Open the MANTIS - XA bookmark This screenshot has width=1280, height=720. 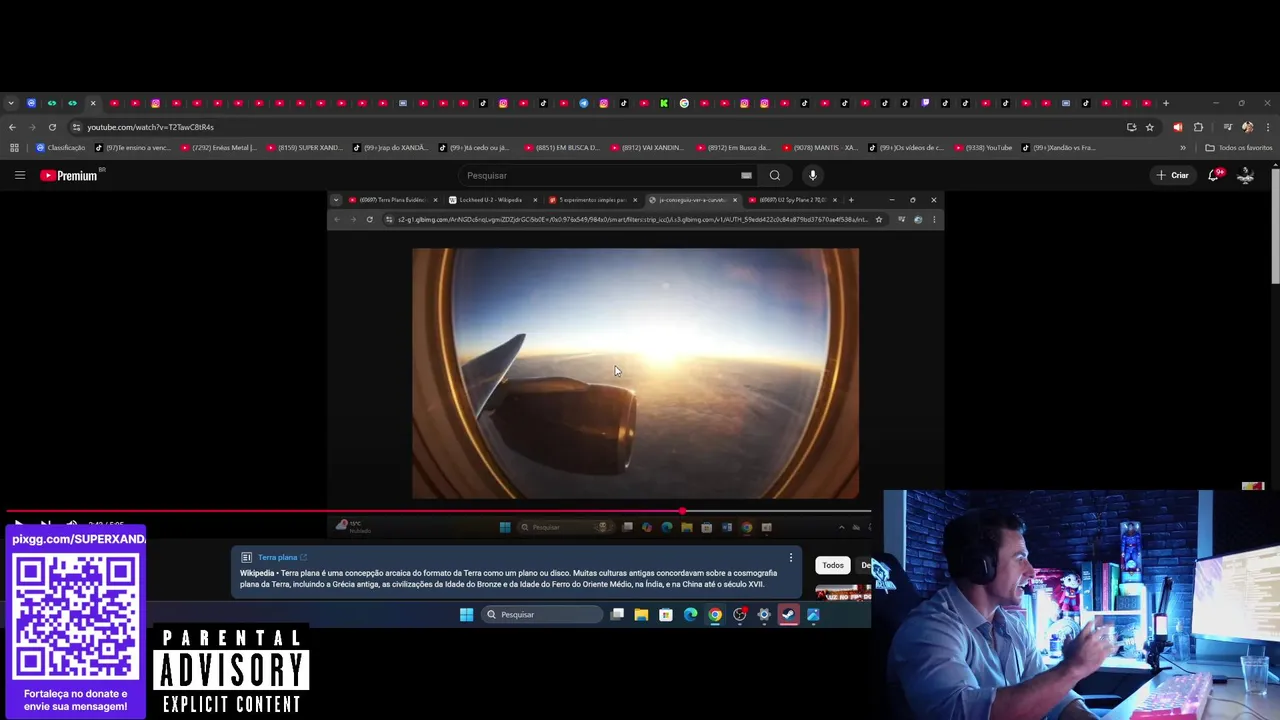pyautogui.click(x=820, y=148)
